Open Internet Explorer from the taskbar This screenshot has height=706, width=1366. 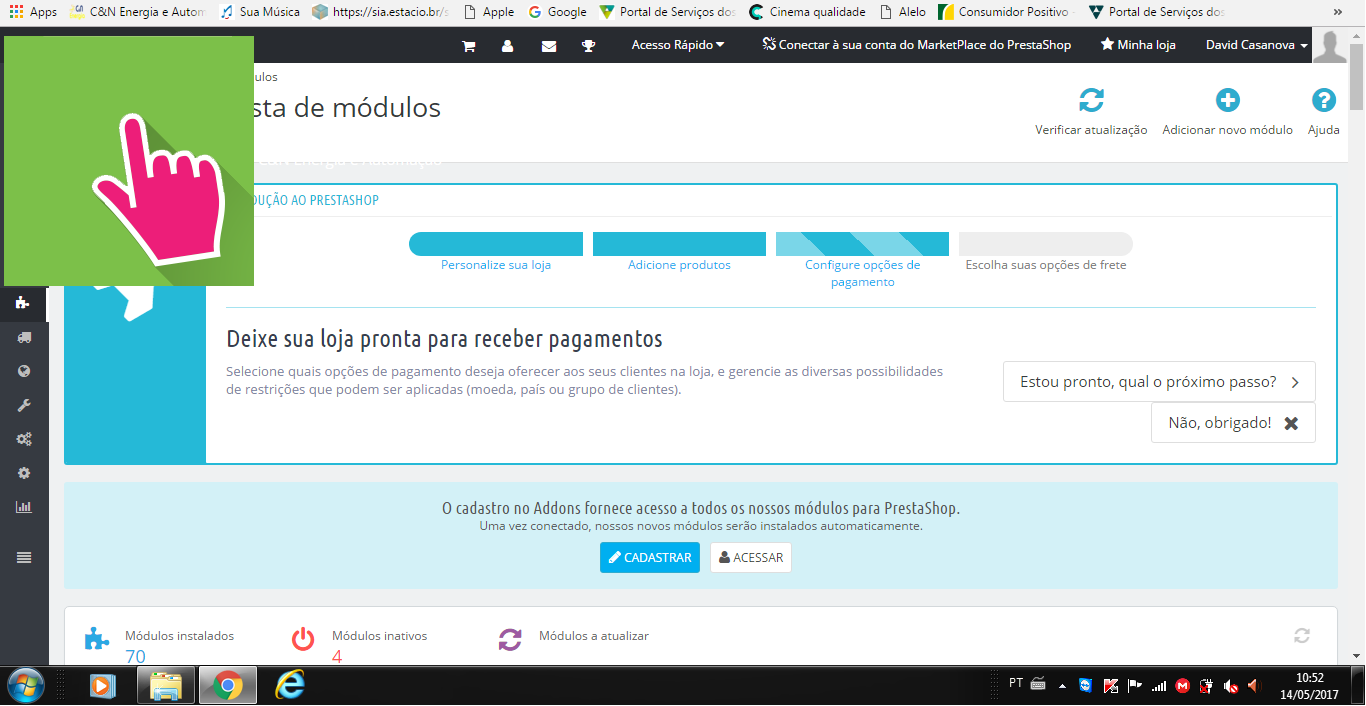pos(290,685)
